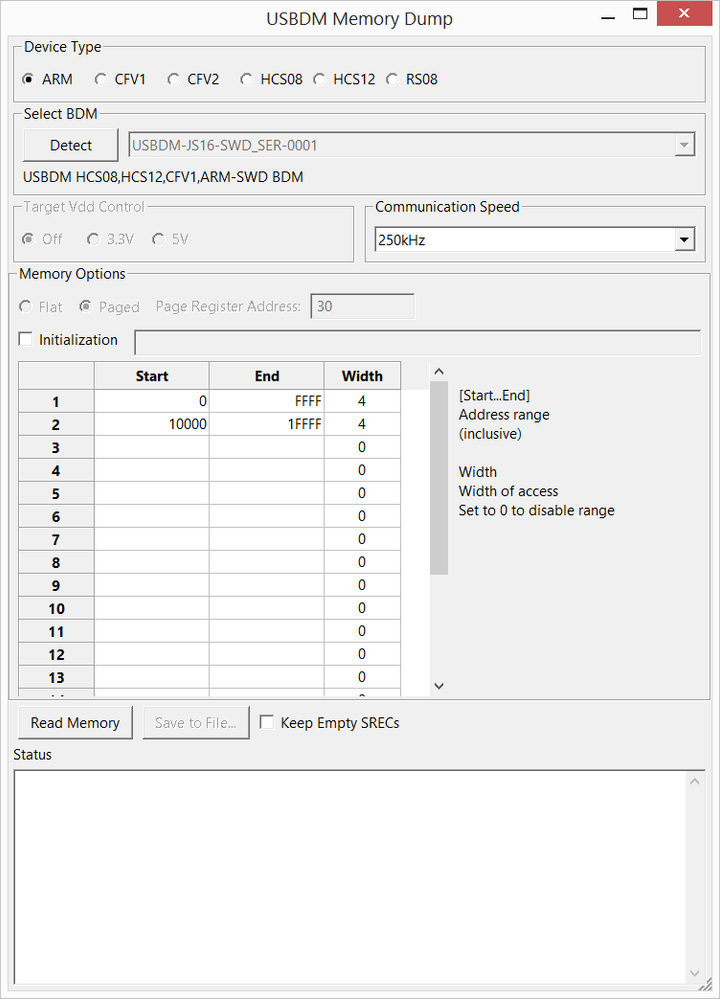Screen dimensions: 720x999
Task: Click the memory table scrollbar thumb
Action: point(439,478)
